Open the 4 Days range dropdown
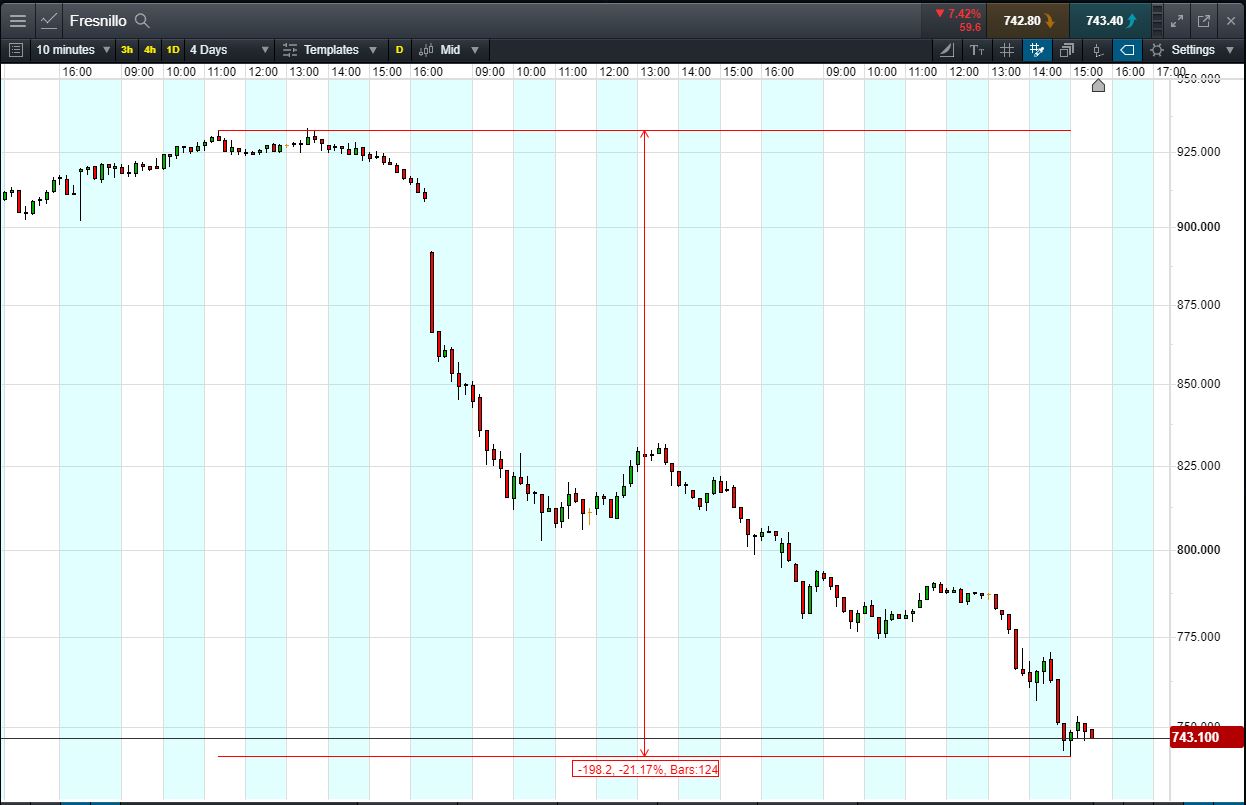The width and height of the screenshot is (1246, 805). (229, 49)
